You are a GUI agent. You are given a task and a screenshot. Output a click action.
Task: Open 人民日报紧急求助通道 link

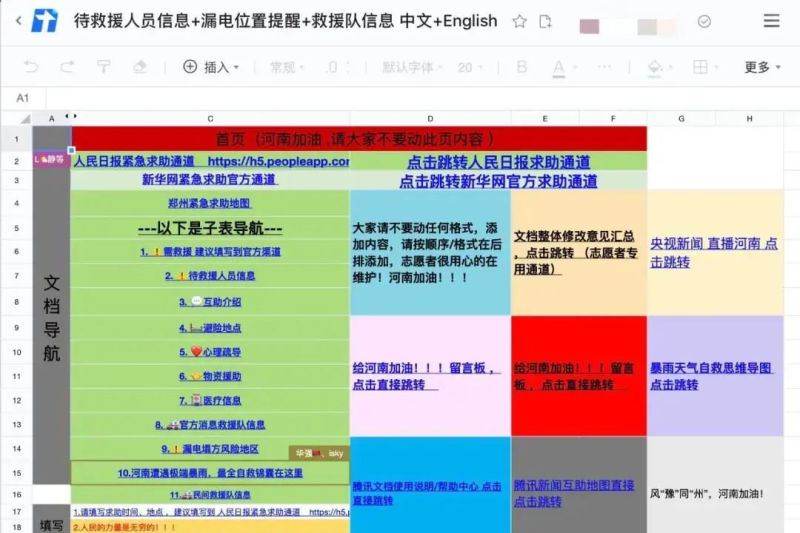[212, 161]
